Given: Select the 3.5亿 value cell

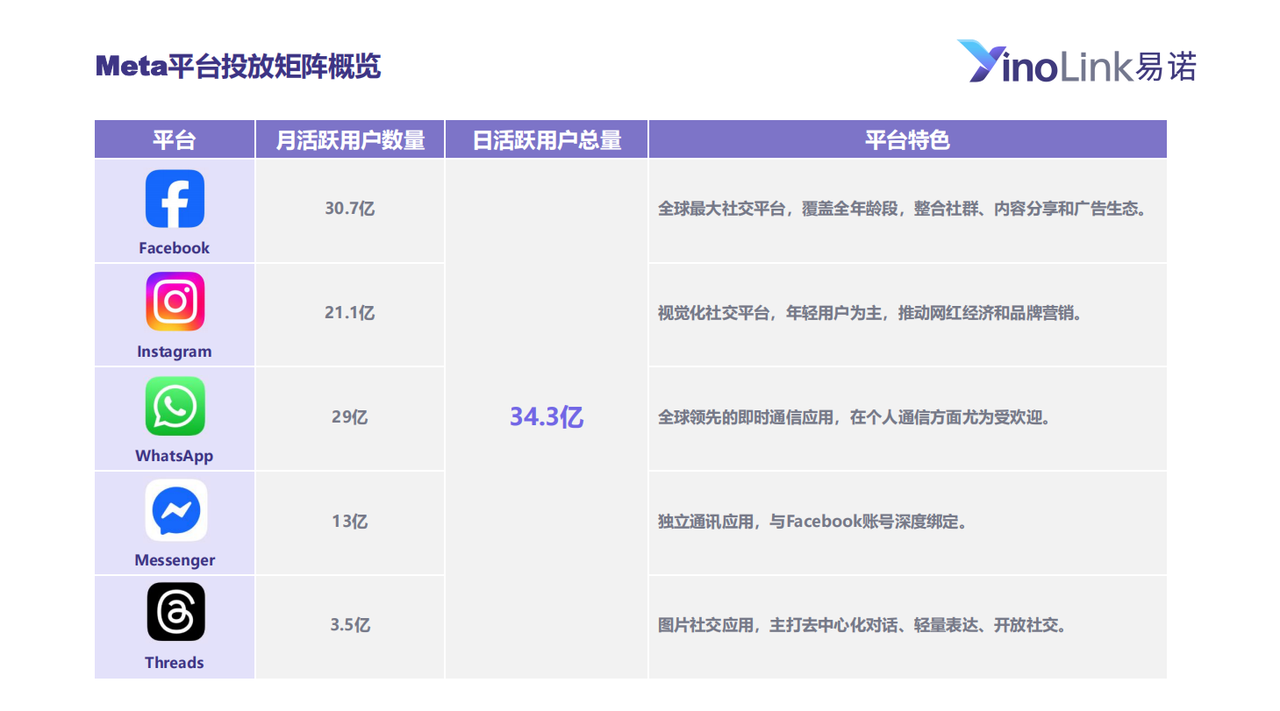Looking at the screenshot, I should coord(350,626).
